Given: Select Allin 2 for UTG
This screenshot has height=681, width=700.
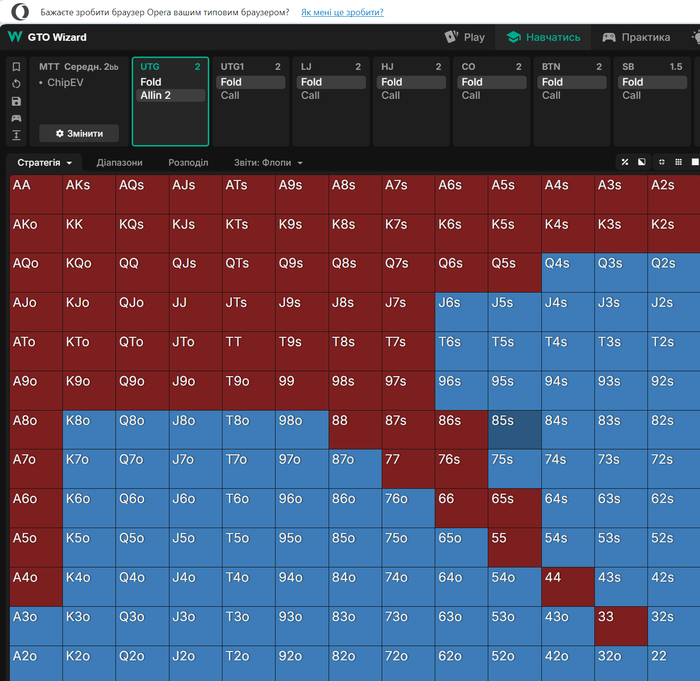Looking at the screenshot, I should point(170,95).
